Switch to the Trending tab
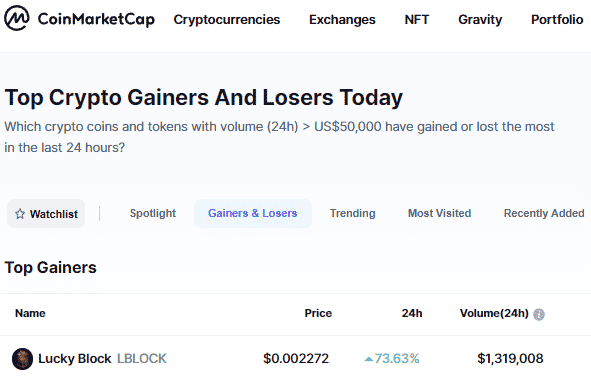The height and width of the screenshot is (382, 591). click(x=353, y=213)
